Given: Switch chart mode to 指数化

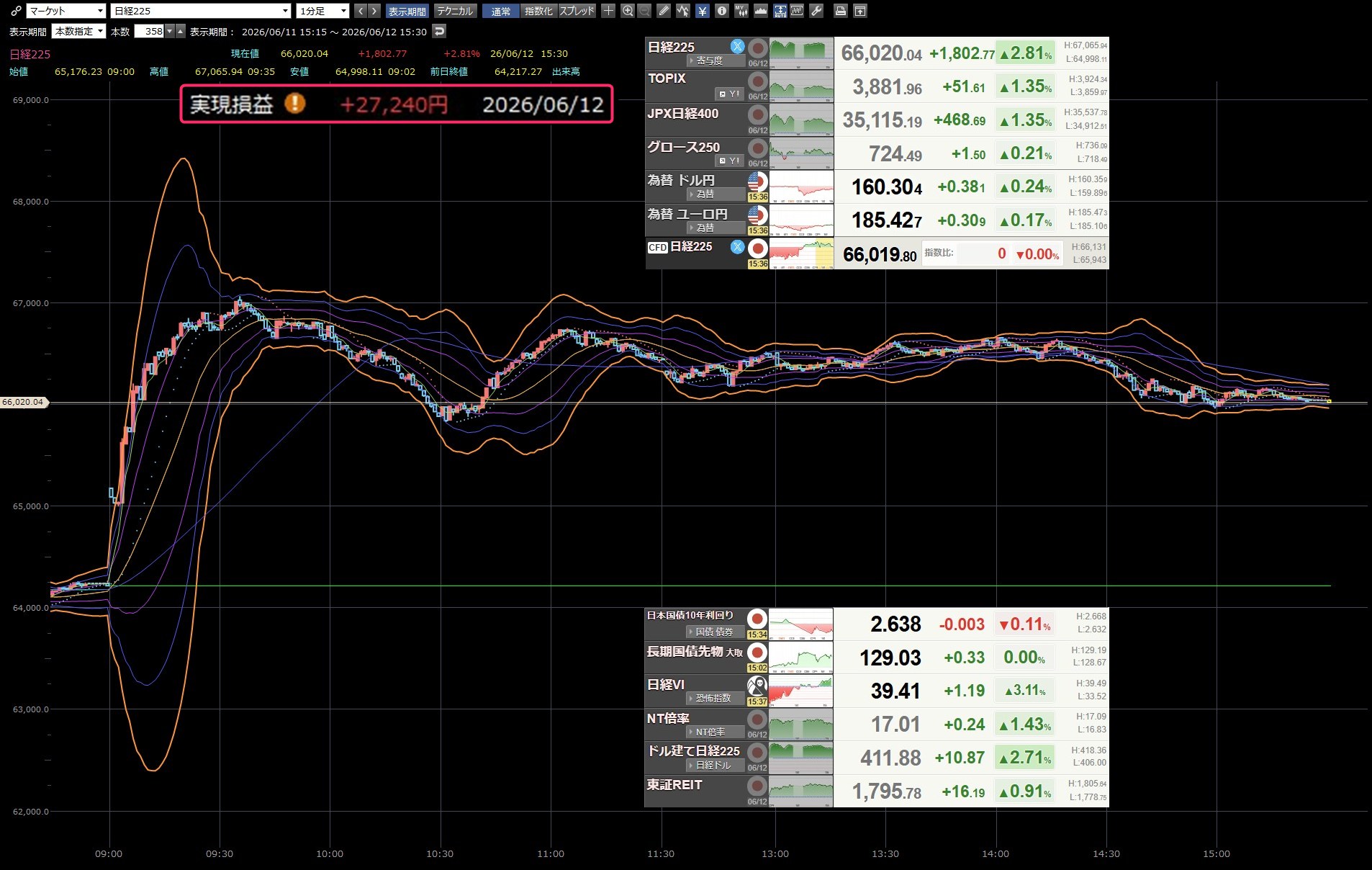Looking at the screenshot, I should pos(538,11).
